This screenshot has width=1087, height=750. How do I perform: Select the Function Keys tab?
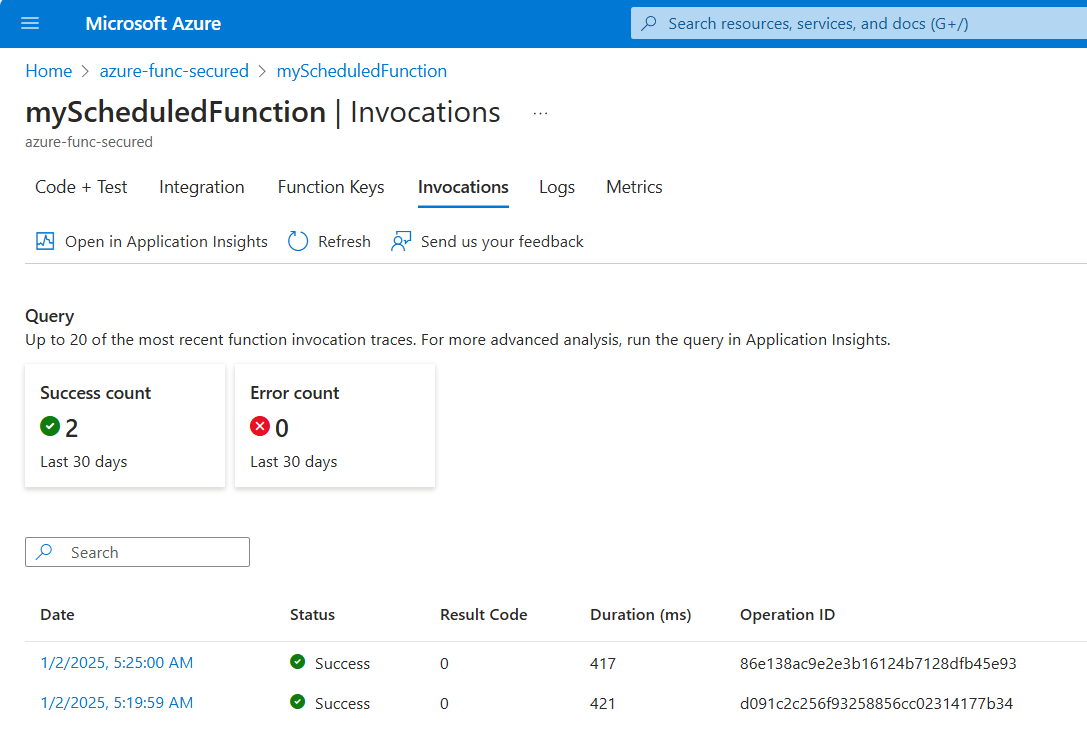coord(331,187)
